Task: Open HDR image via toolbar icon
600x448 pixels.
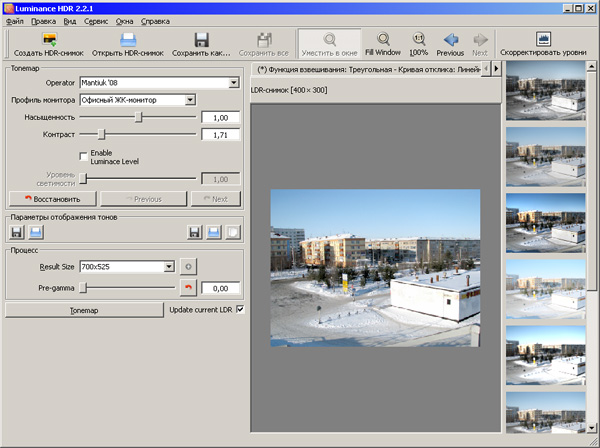Action: point(127,39)
